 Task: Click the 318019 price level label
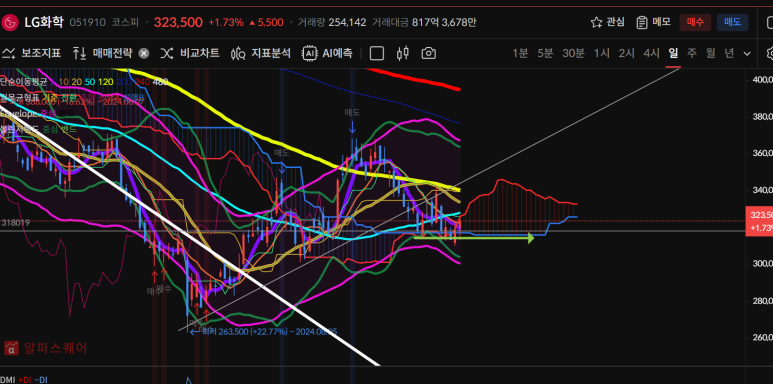point(16,223)
